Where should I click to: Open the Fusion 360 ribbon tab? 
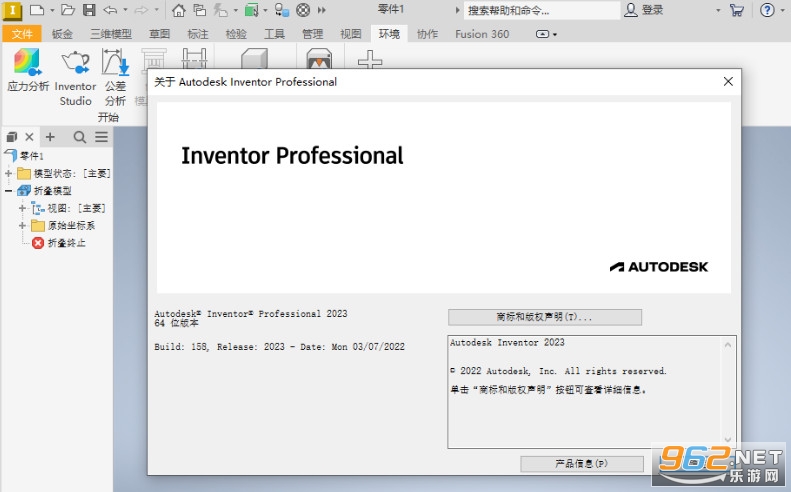482,34
